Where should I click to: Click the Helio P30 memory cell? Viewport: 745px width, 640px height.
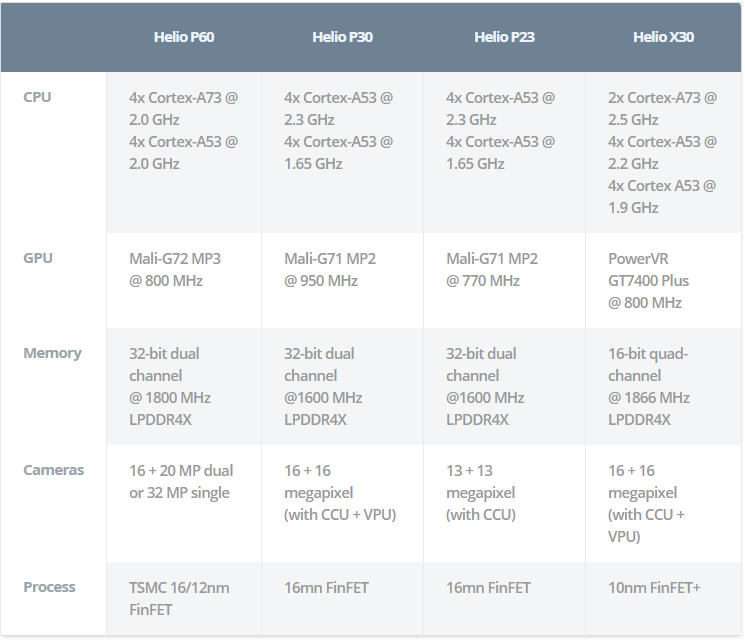[343, 386]
